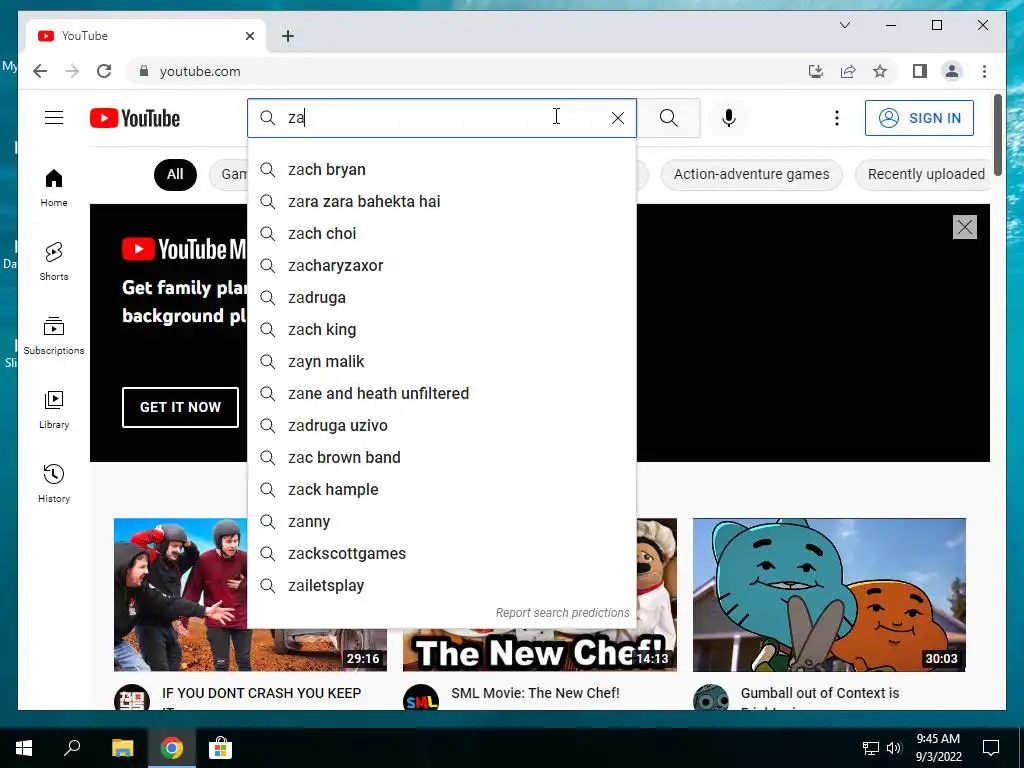Open Windows taskbar search
Image resolution: width=1024 pixels, height=768 pixels.
[72, 748]
